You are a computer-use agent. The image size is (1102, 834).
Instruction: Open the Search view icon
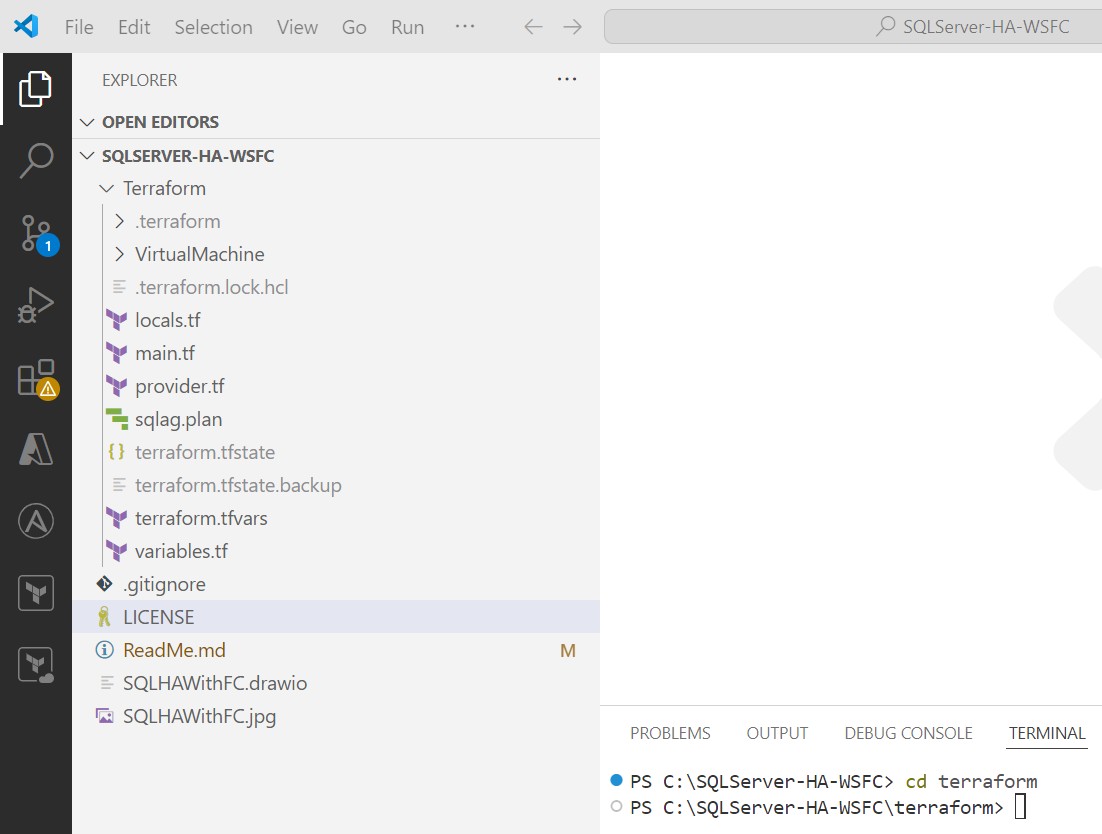pyautogui.click(x=35, y=161)
